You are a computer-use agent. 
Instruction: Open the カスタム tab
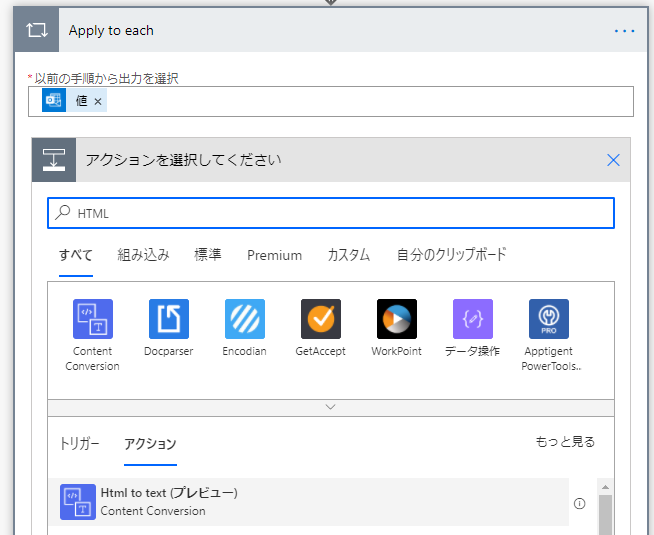pos(349,255)
